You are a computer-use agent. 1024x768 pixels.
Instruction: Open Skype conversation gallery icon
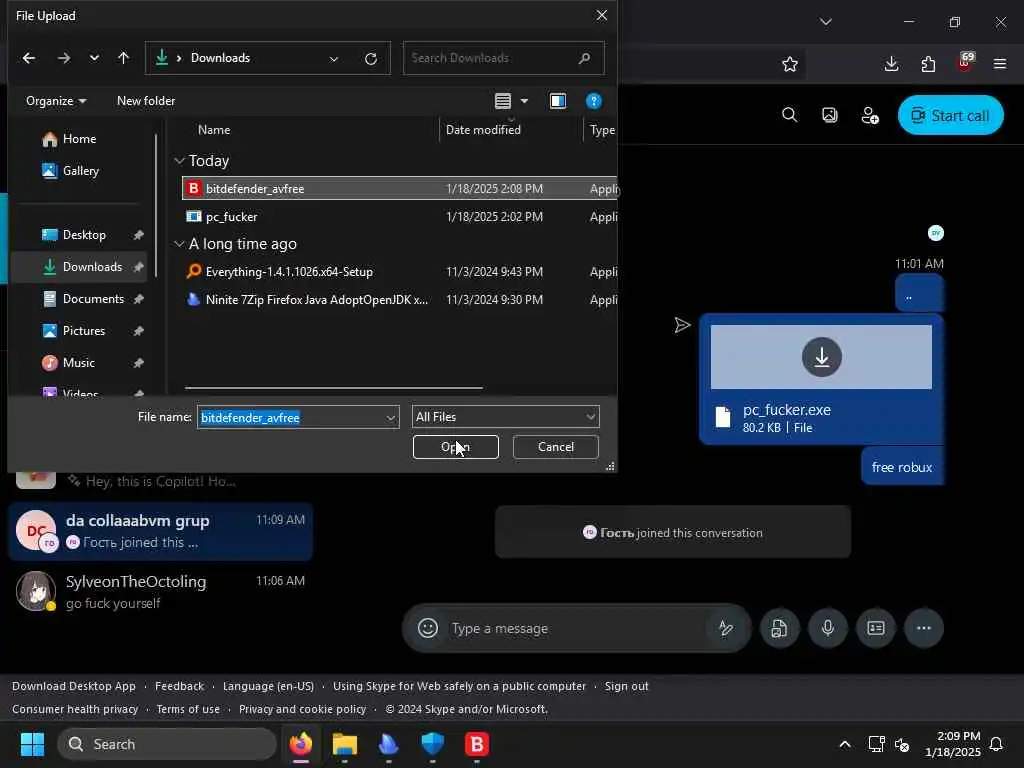[x=829, y=116]
